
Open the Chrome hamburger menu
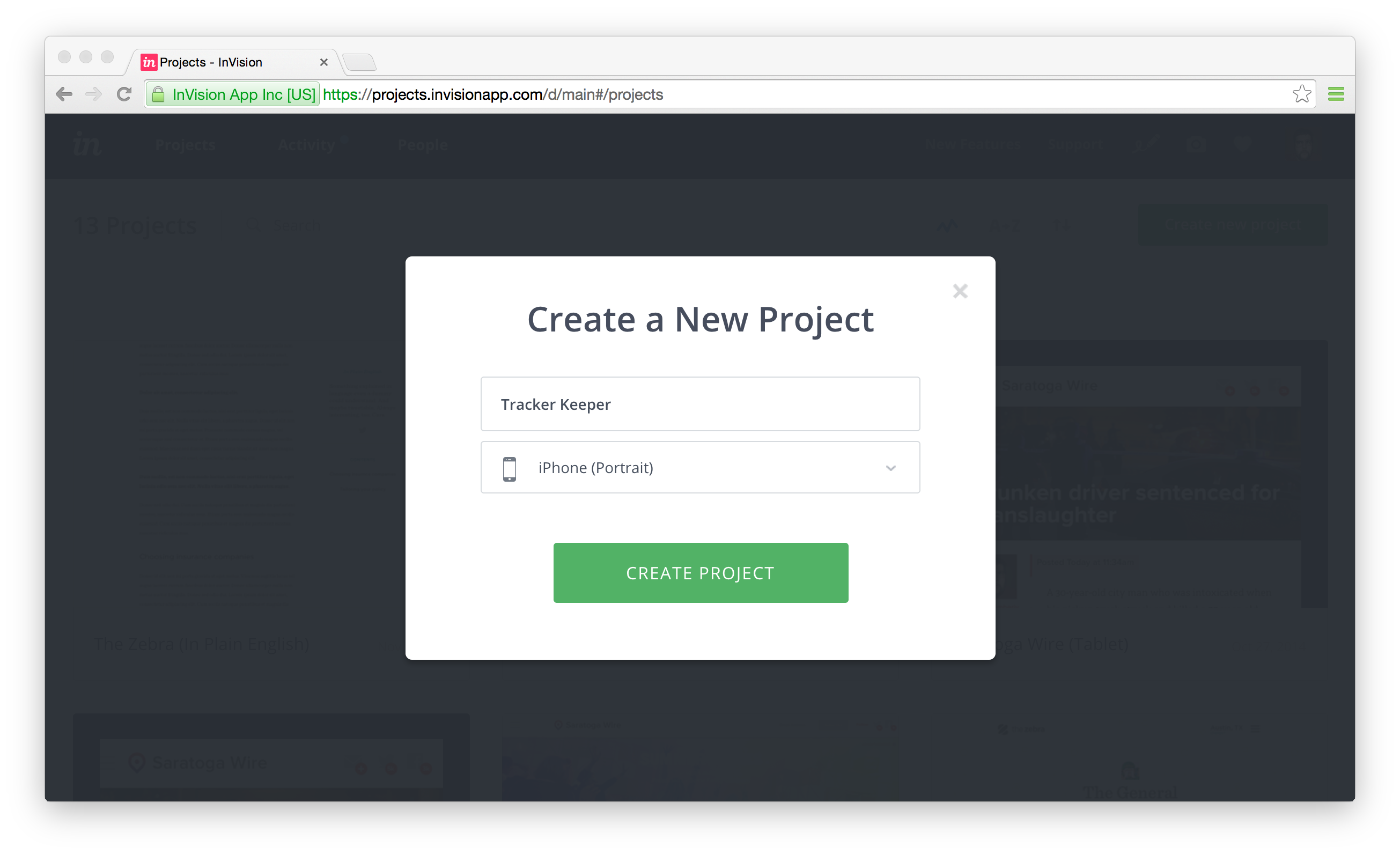point(1336,94)
